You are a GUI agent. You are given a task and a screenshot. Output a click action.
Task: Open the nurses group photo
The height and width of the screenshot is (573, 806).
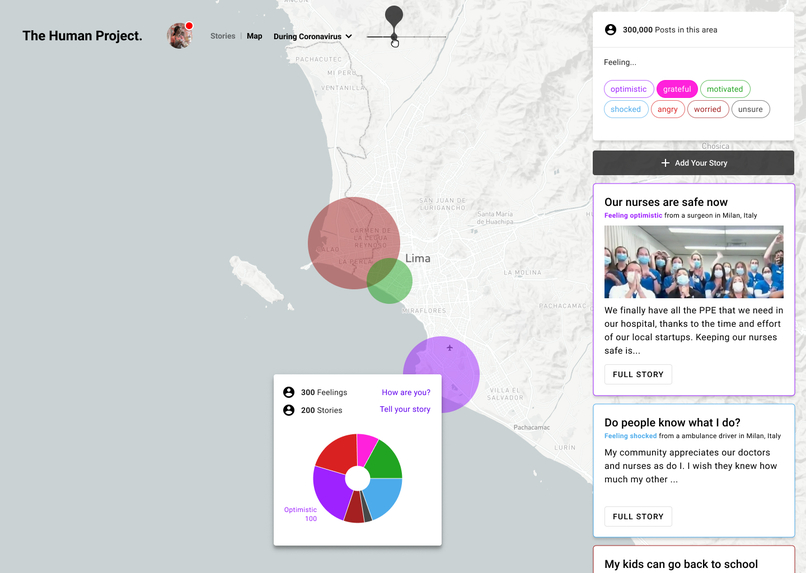694,262
